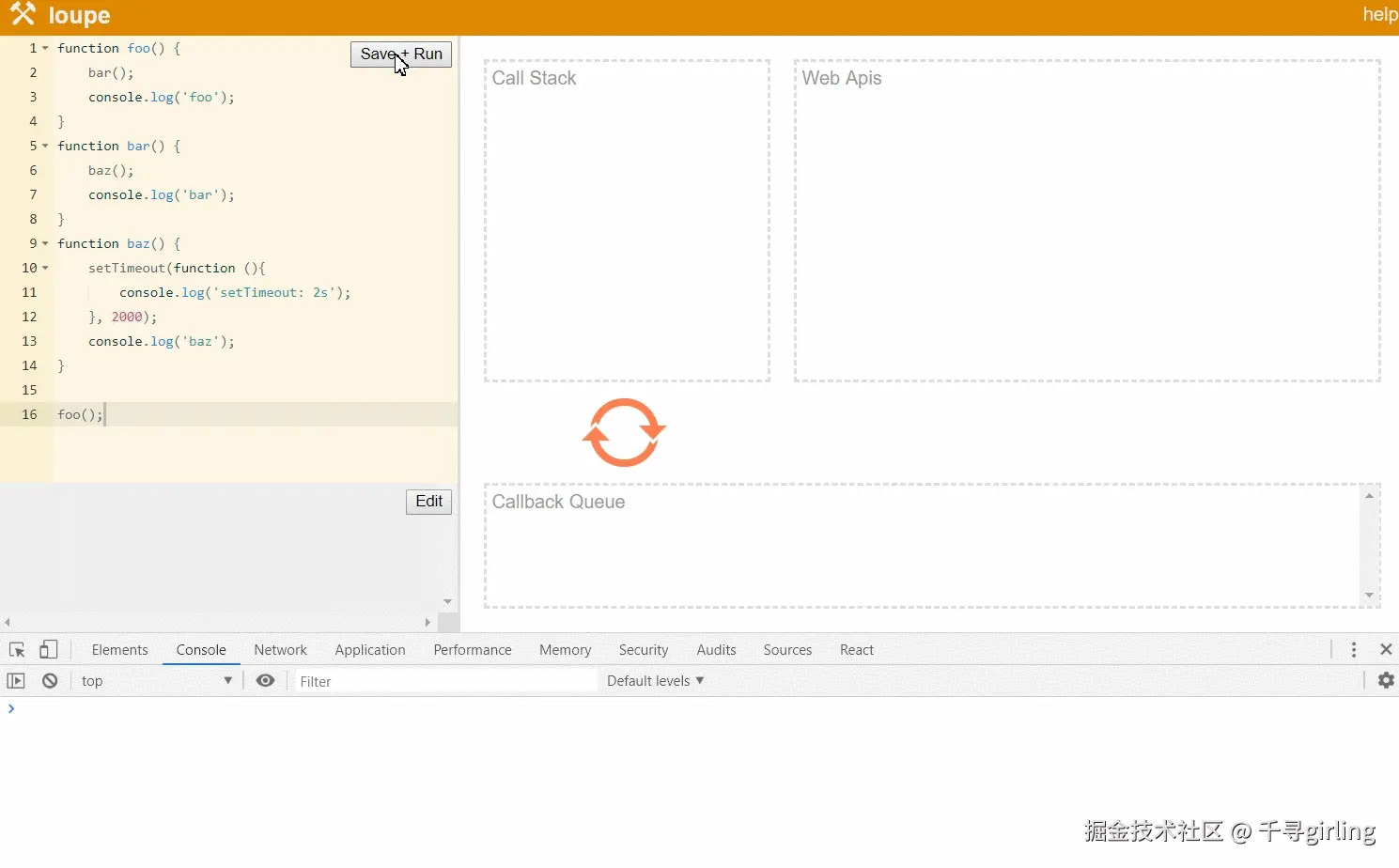Toggle the live expression eye icon
Viewport: 1399px width, 868px height.
(x=266, y=681)
